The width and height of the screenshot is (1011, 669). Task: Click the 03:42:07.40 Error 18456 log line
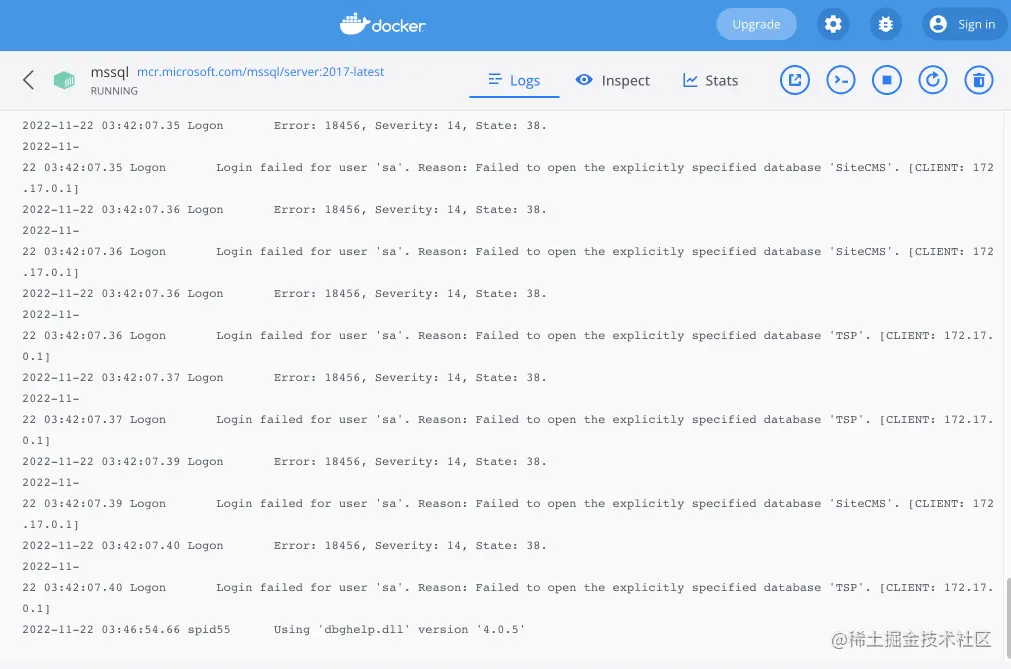point(284,546)
